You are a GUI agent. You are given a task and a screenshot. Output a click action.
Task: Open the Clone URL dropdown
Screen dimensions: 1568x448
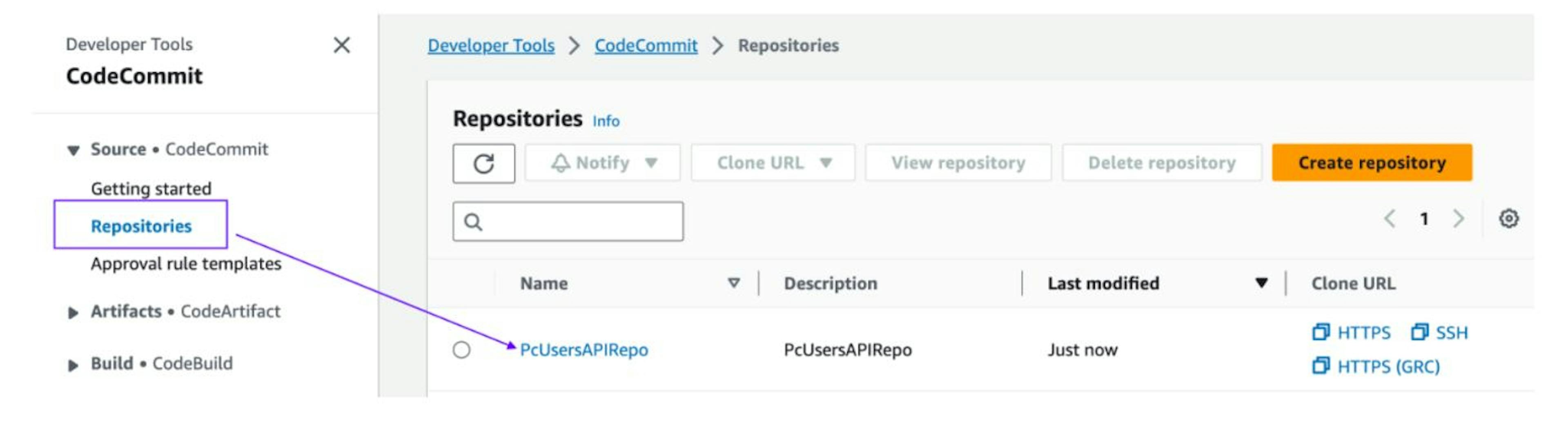(x=773, y=163)
